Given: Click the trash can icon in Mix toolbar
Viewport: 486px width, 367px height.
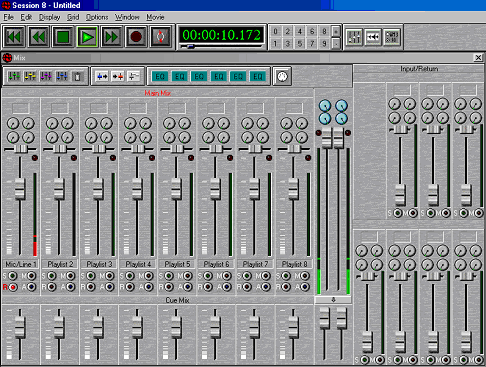Looking at the screenshot, I should click(x=77, y=76).
